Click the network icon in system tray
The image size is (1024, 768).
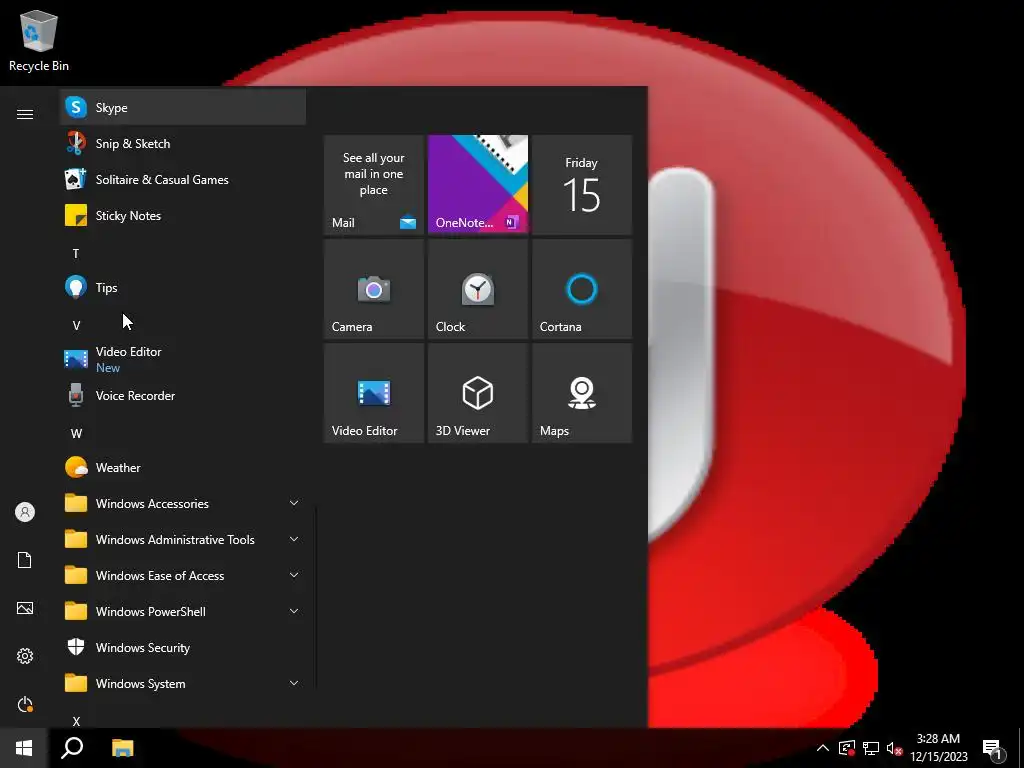(x=871, y=748)
